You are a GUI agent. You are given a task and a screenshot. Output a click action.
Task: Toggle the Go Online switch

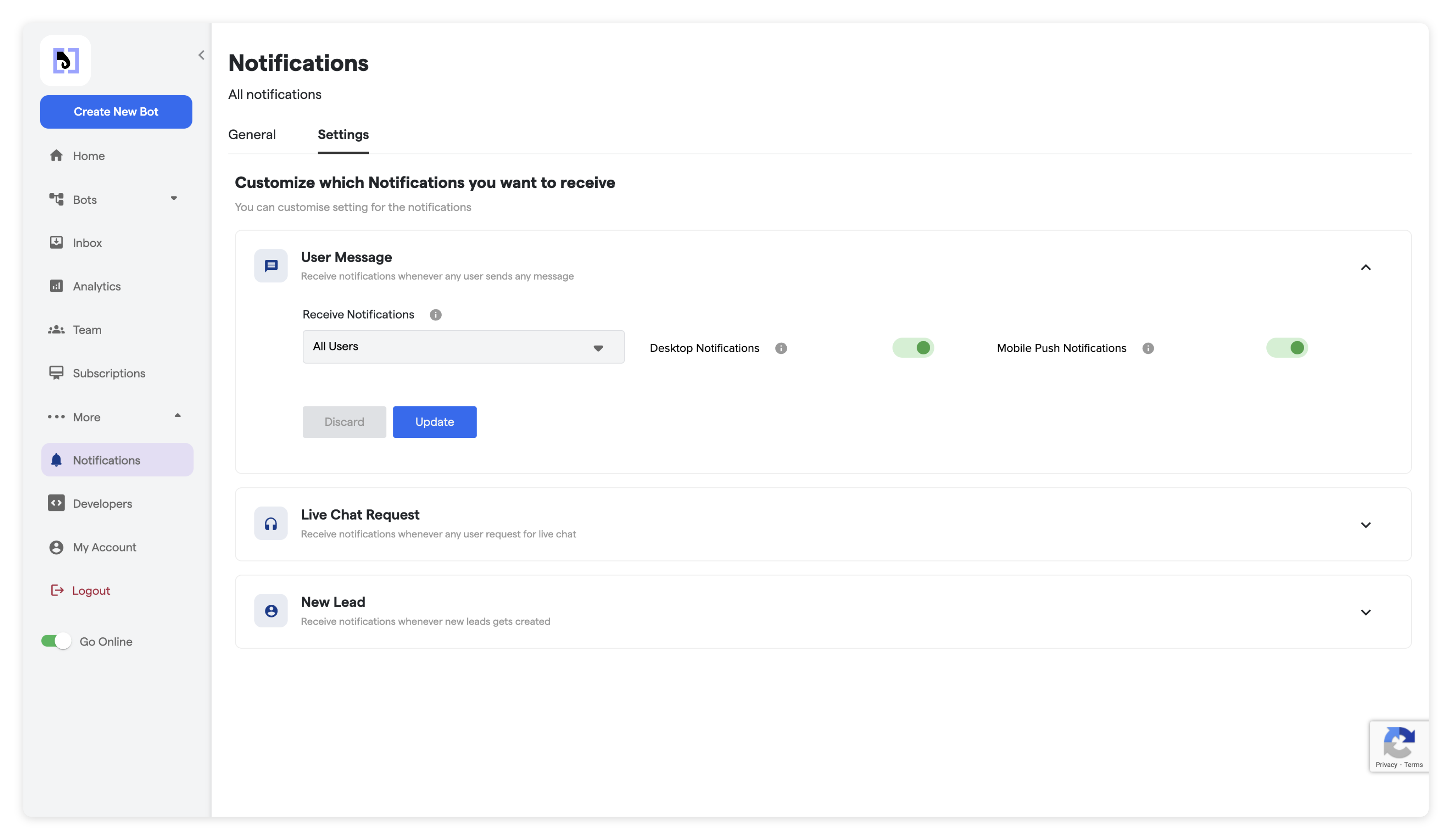(56, 641)
